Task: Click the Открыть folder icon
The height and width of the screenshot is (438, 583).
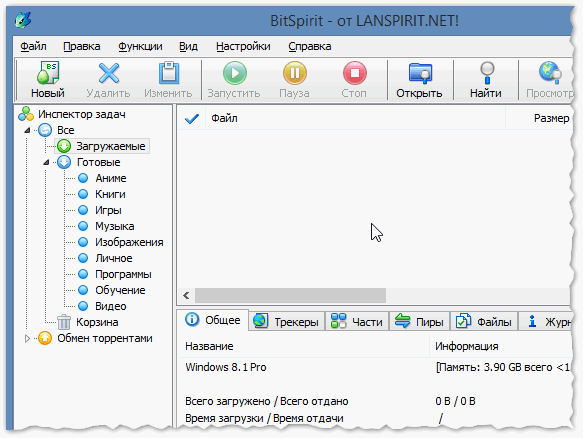Action: coord(420,73)
